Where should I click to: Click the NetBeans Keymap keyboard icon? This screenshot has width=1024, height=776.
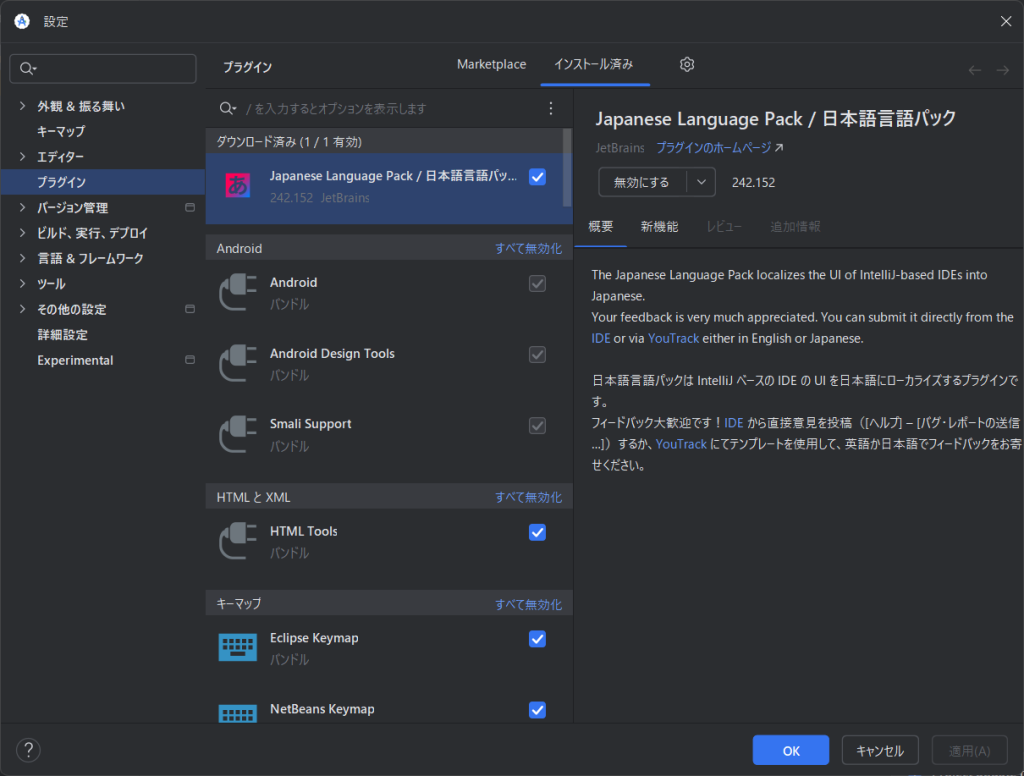pos(238,713)
